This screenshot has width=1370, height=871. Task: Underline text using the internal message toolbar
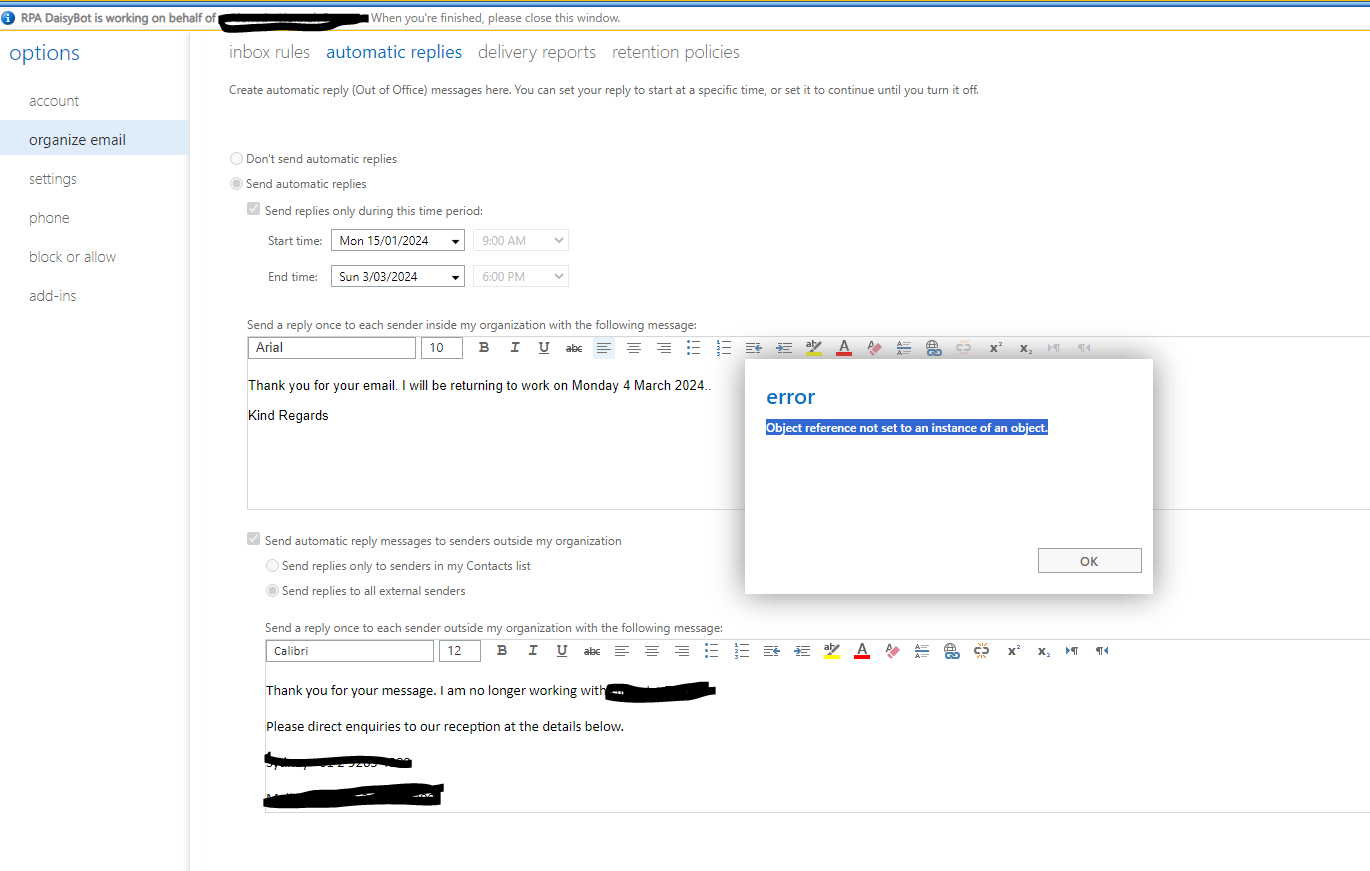coord(544,347)
